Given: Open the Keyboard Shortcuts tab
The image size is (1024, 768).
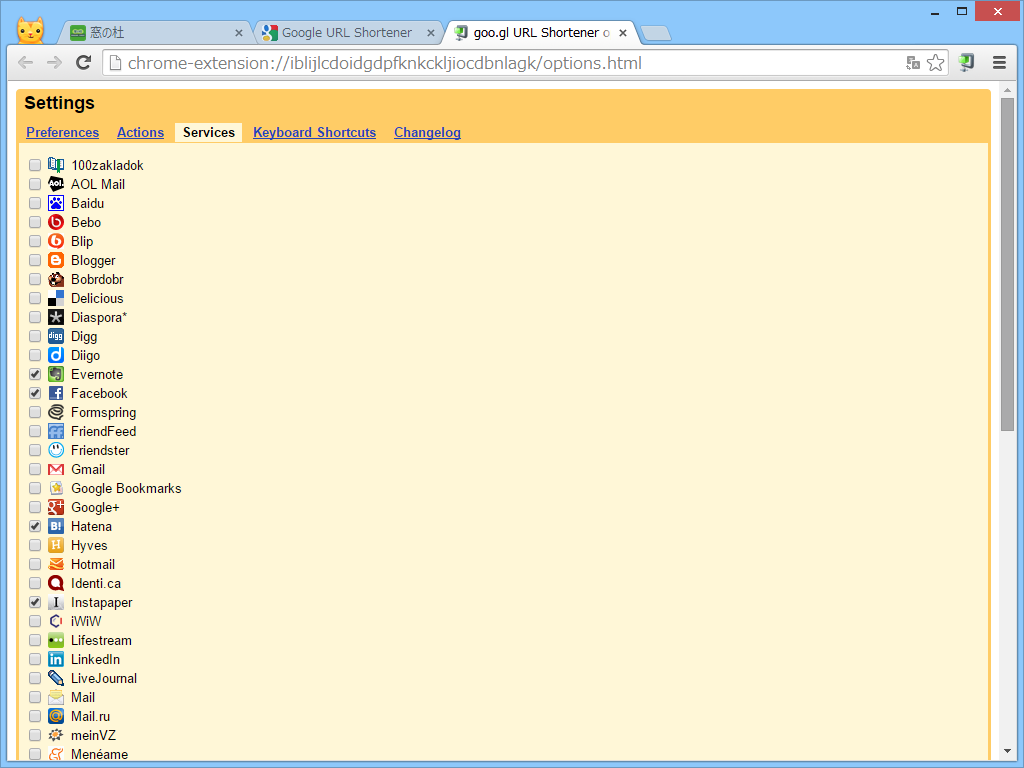Looking at the screenshot, I should (315, 133).
